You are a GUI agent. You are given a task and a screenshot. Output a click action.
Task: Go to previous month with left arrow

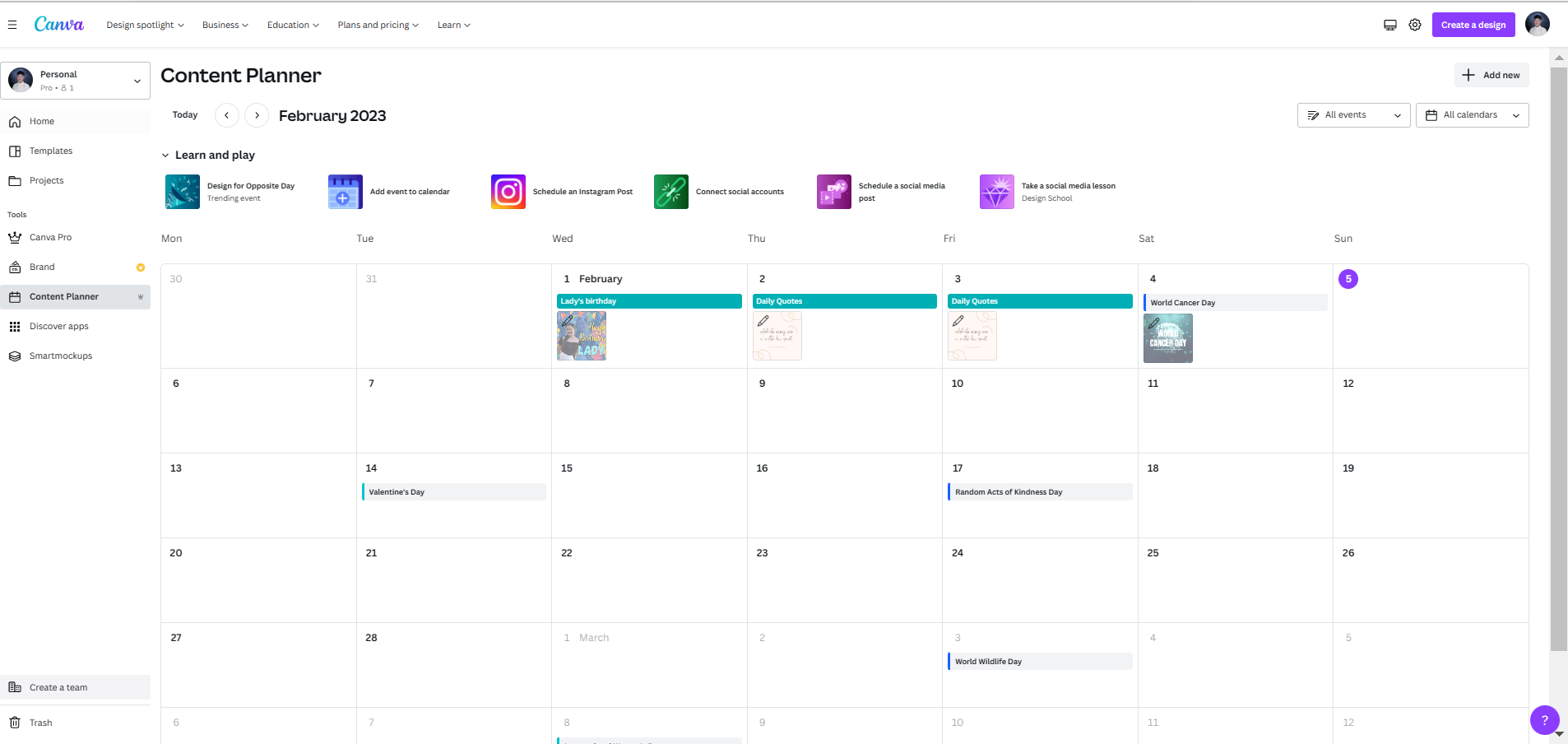point(227,115)
